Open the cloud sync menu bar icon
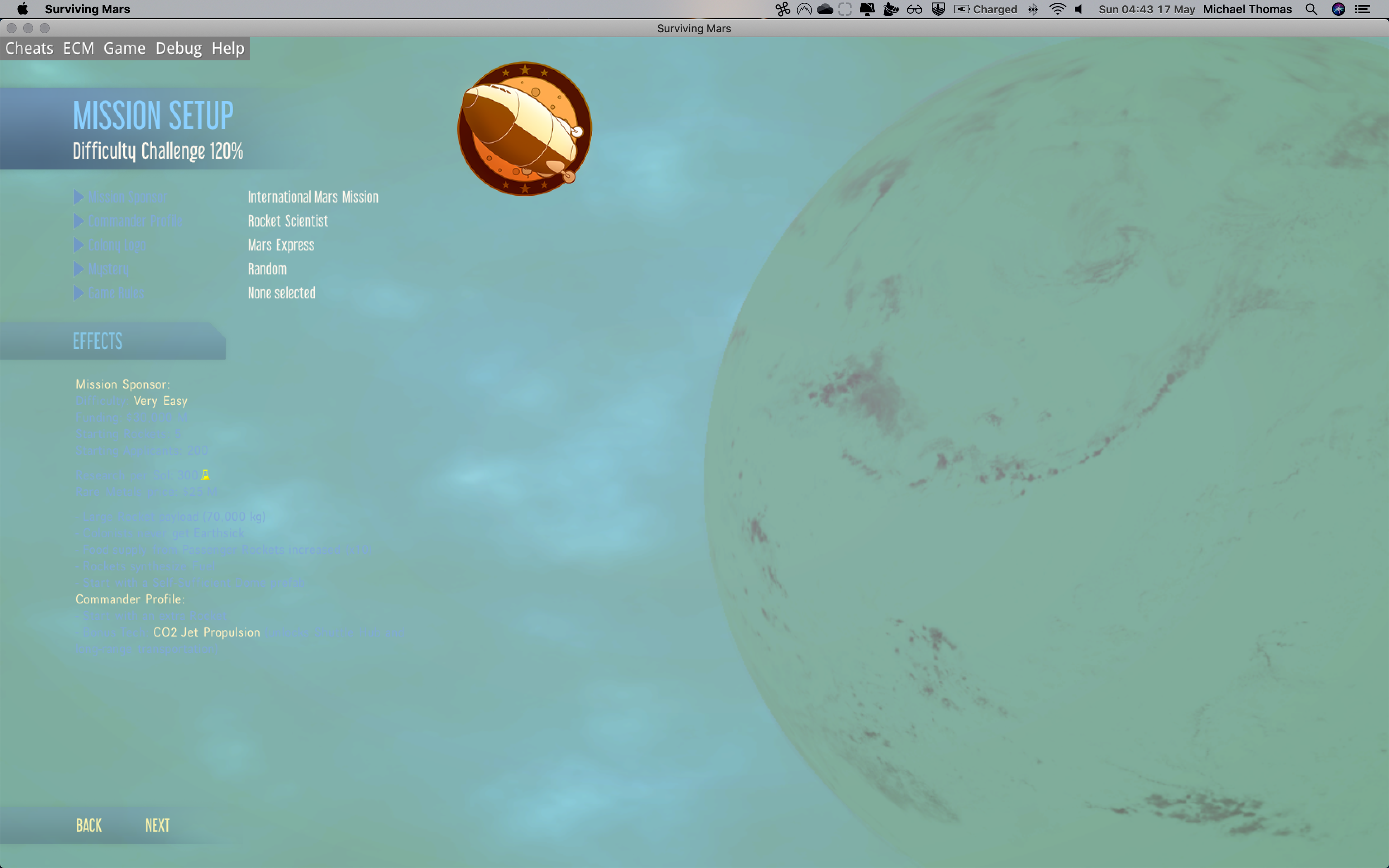Screen dimensions: 1389x868 coord(825,9)
